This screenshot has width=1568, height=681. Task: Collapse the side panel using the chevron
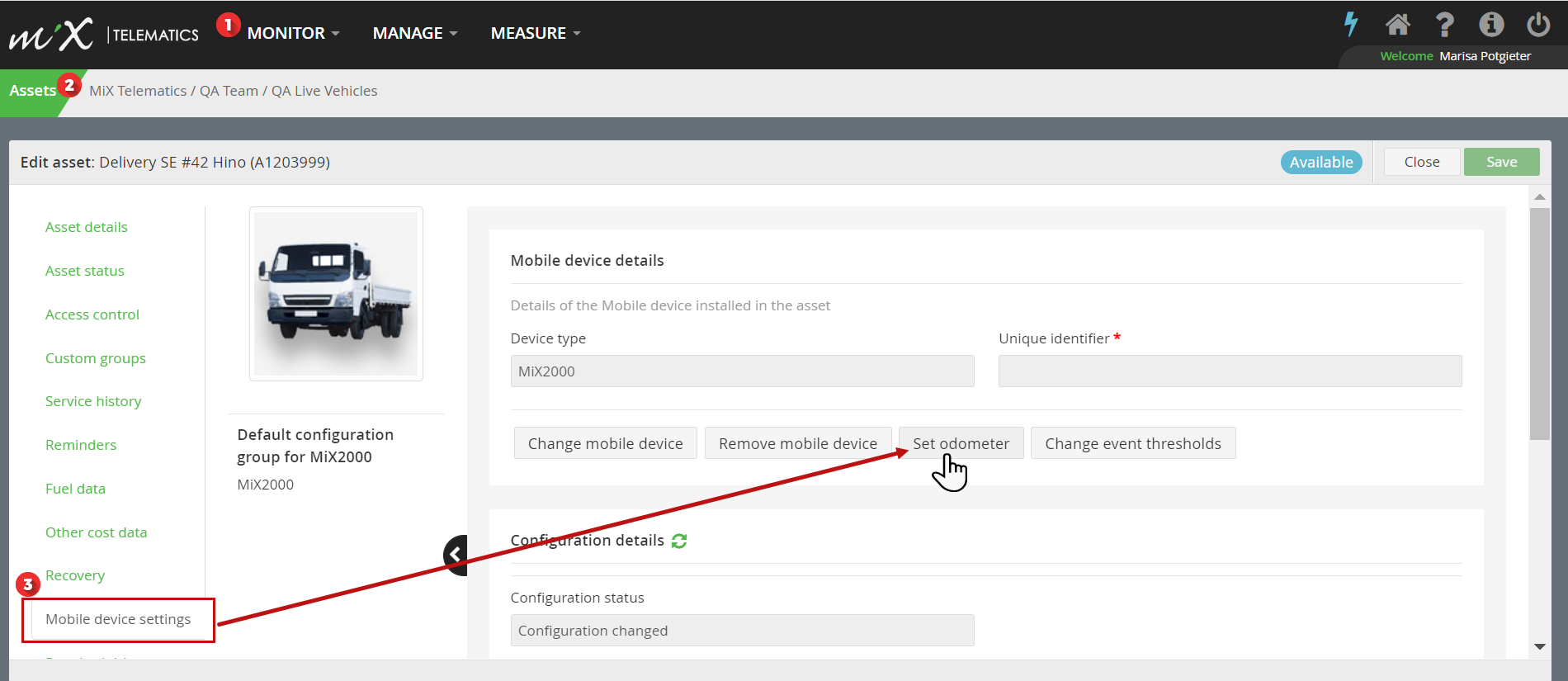[x=456, y=555]
